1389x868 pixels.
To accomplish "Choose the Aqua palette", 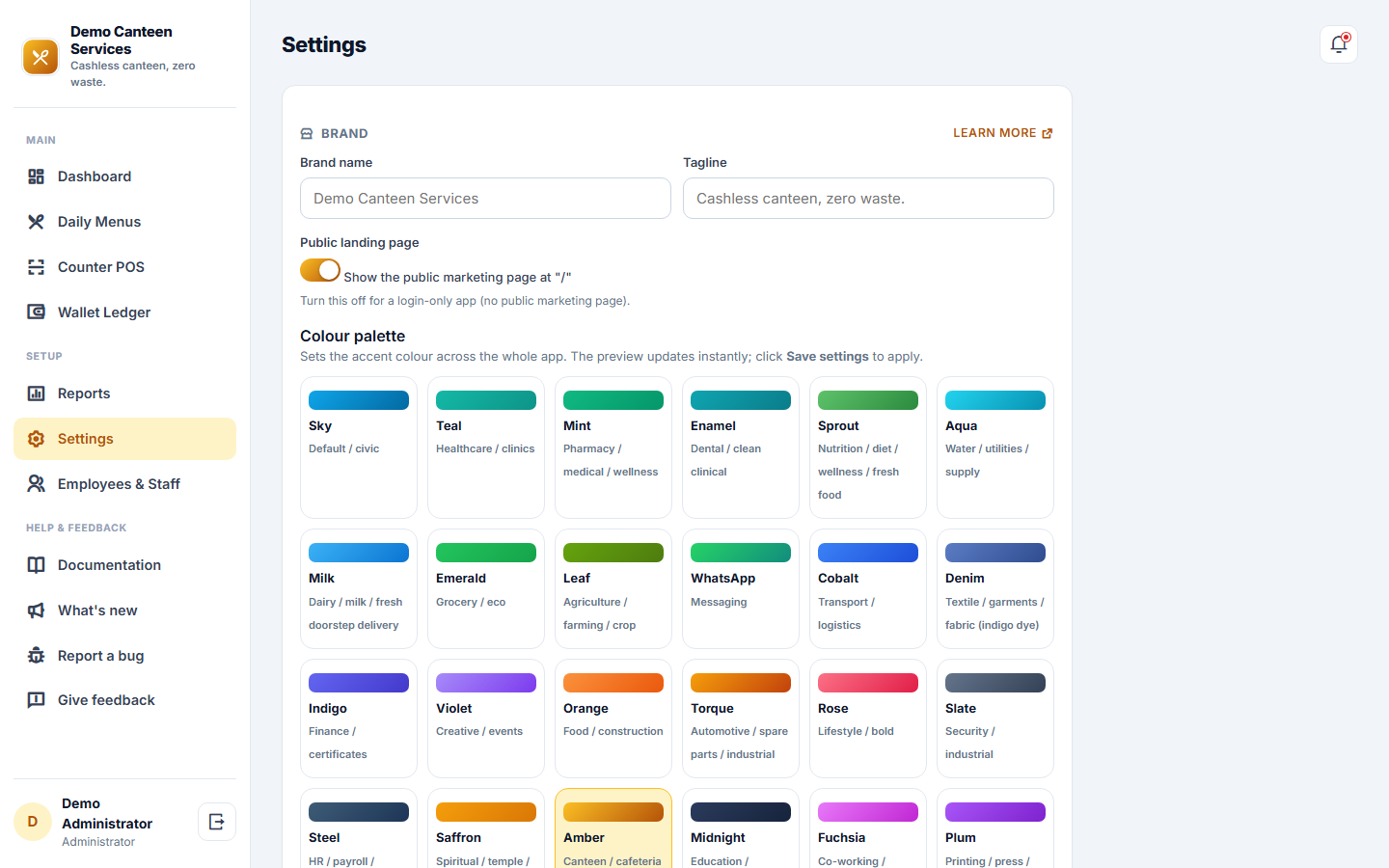I will [995, 448].
